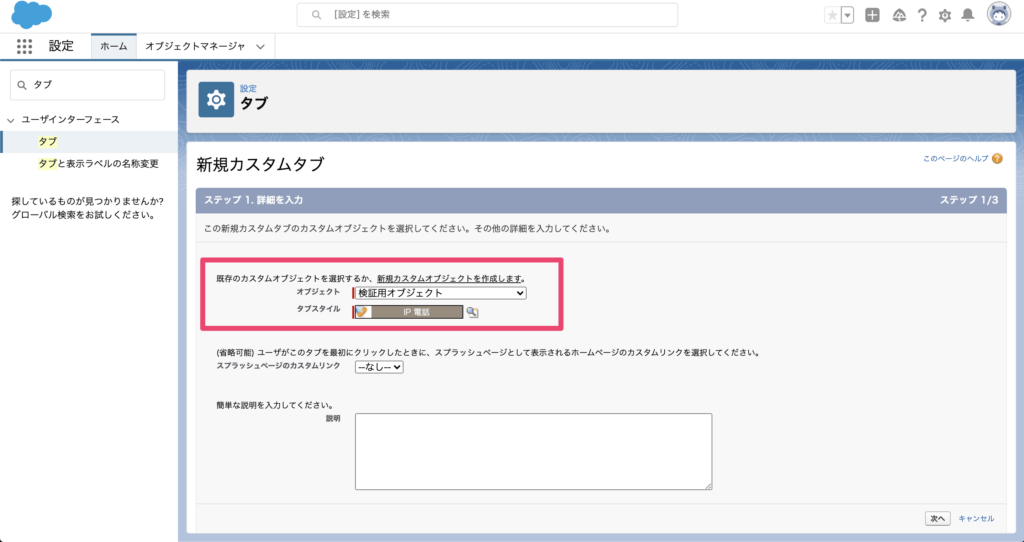
Task: Click the 次へ button
Action: pos(936,518)
